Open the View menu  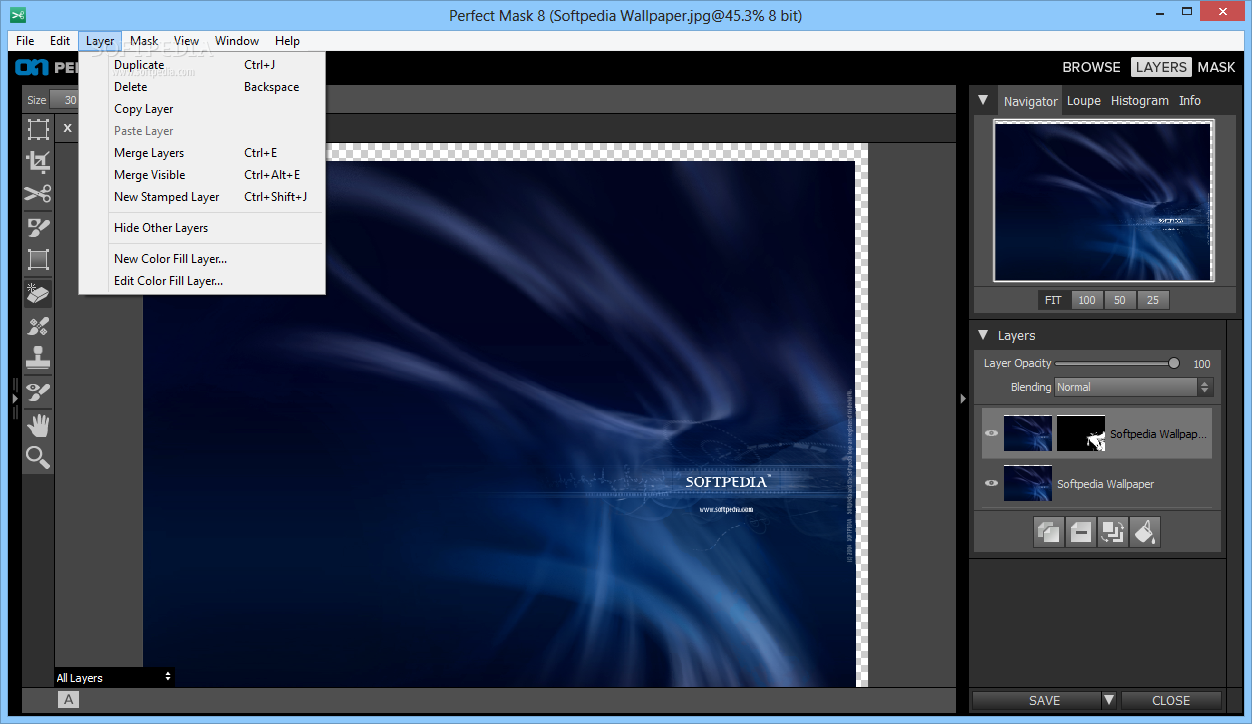pos(186,41)
